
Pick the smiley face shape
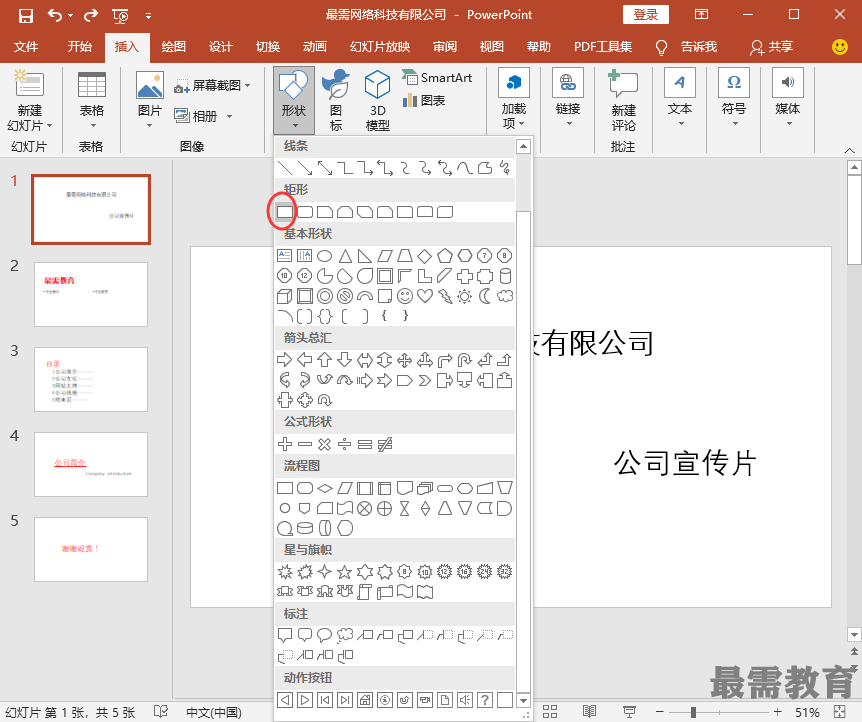(405, 296)
